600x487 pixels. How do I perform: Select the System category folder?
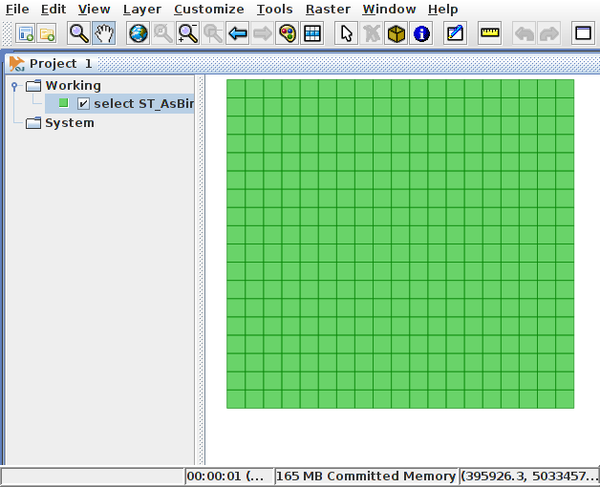[69, 123]
